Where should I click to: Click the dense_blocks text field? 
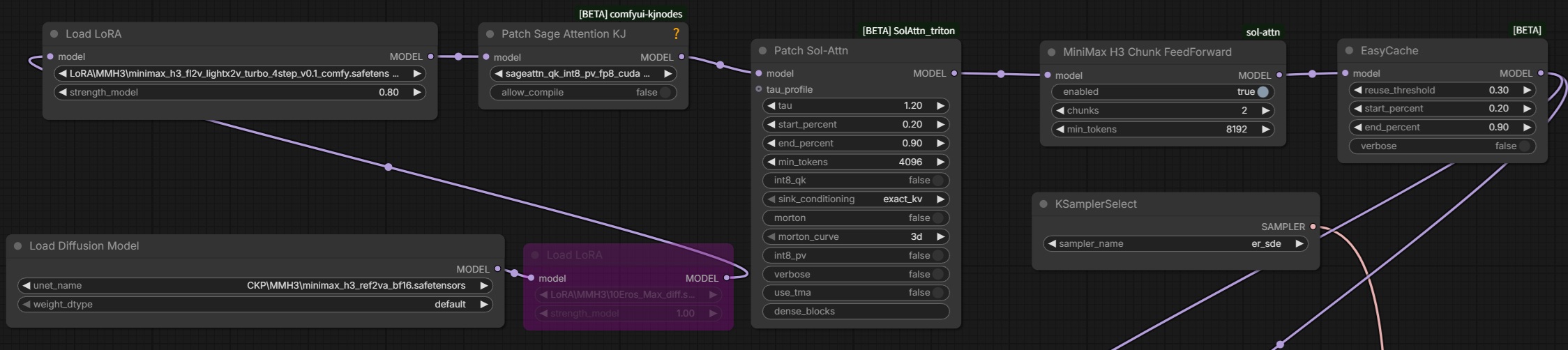click(x=856, y=311)
